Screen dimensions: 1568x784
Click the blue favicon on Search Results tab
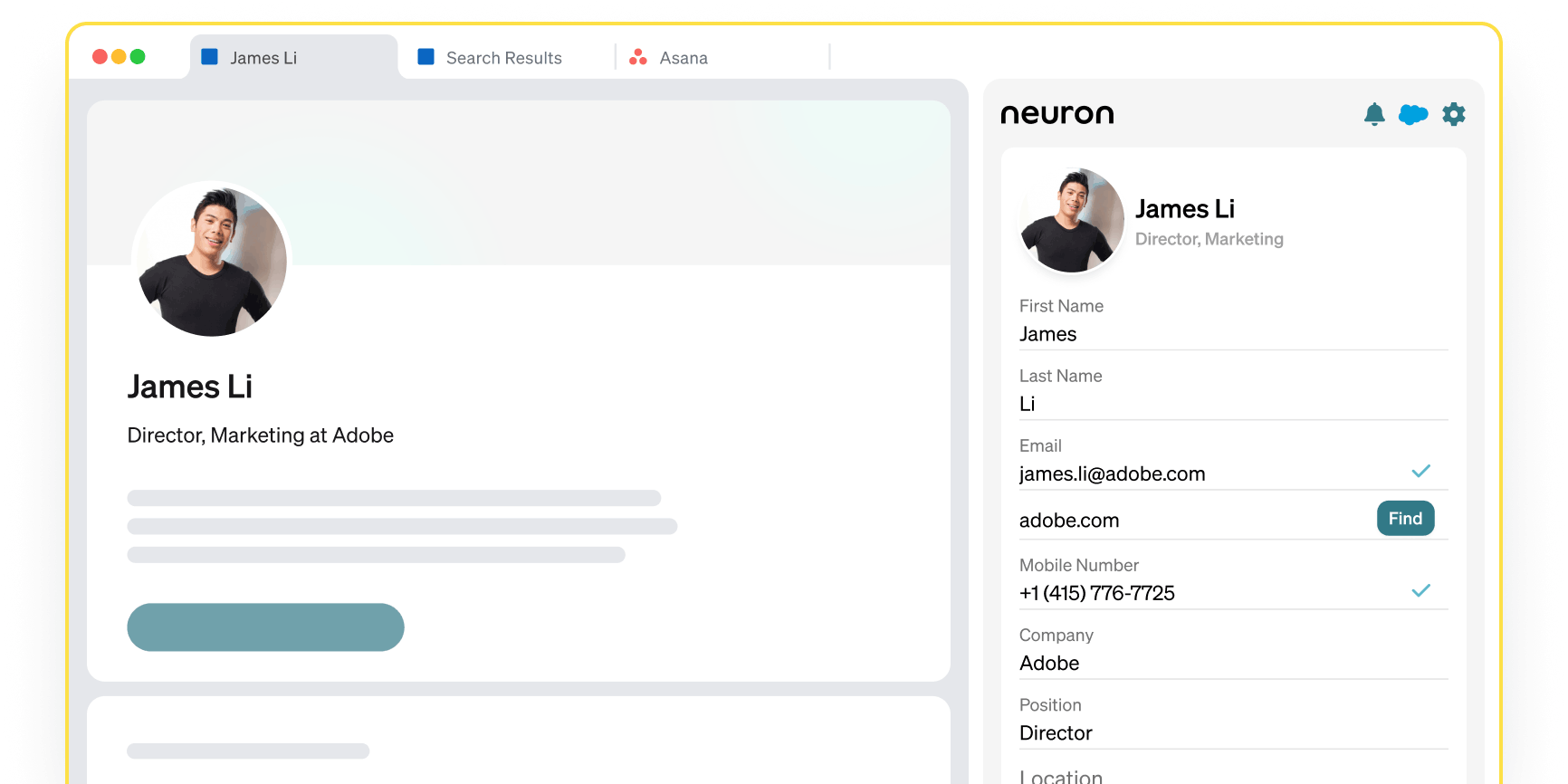click(425, 57)
